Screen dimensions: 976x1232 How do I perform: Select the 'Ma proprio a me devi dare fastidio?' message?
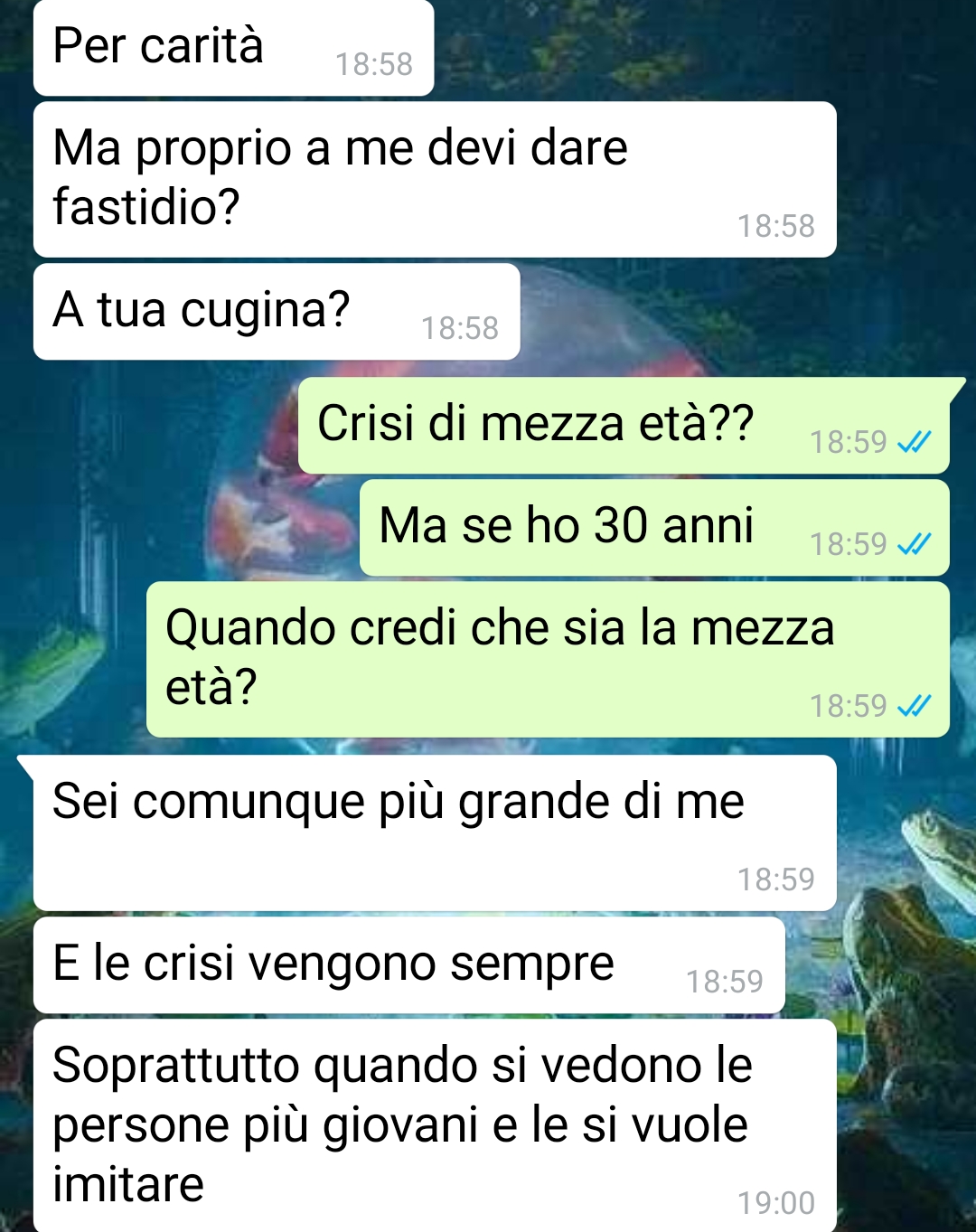435,179
